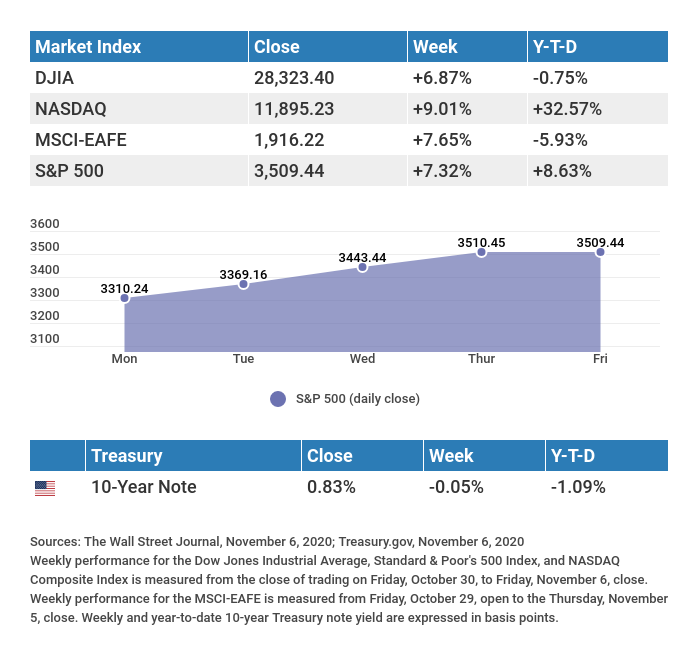700x658 pixels.
Task: Select the Monday data point at 3310.24
Action: (125, 298)
